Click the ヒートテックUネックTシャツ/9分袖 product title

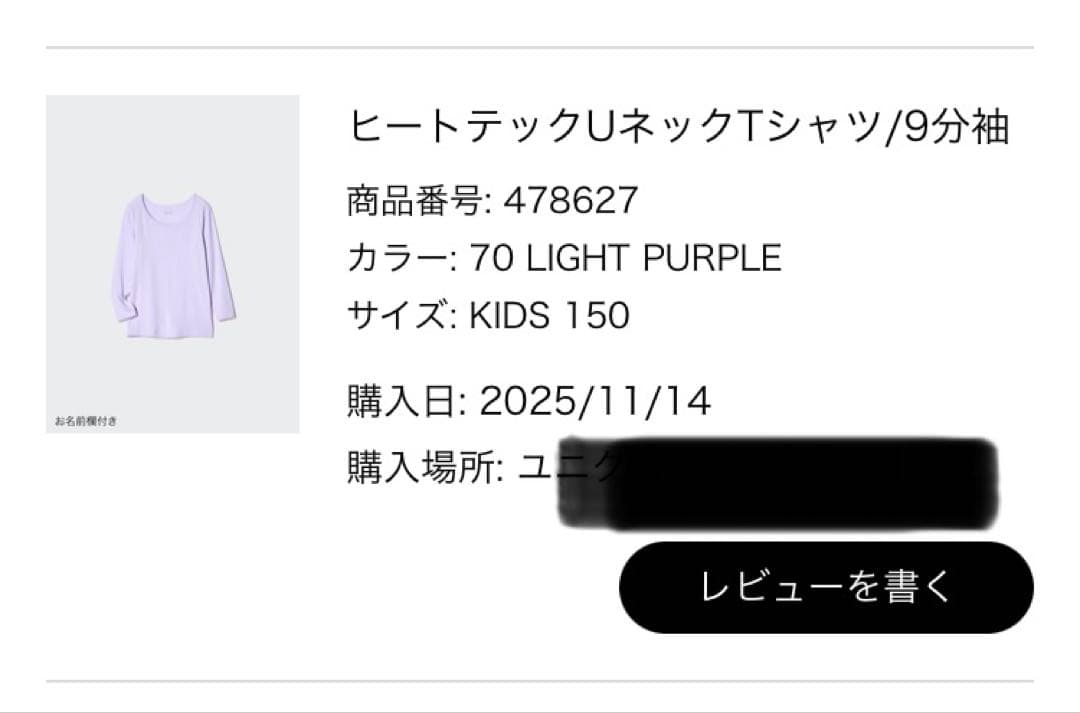coord(677,127)
